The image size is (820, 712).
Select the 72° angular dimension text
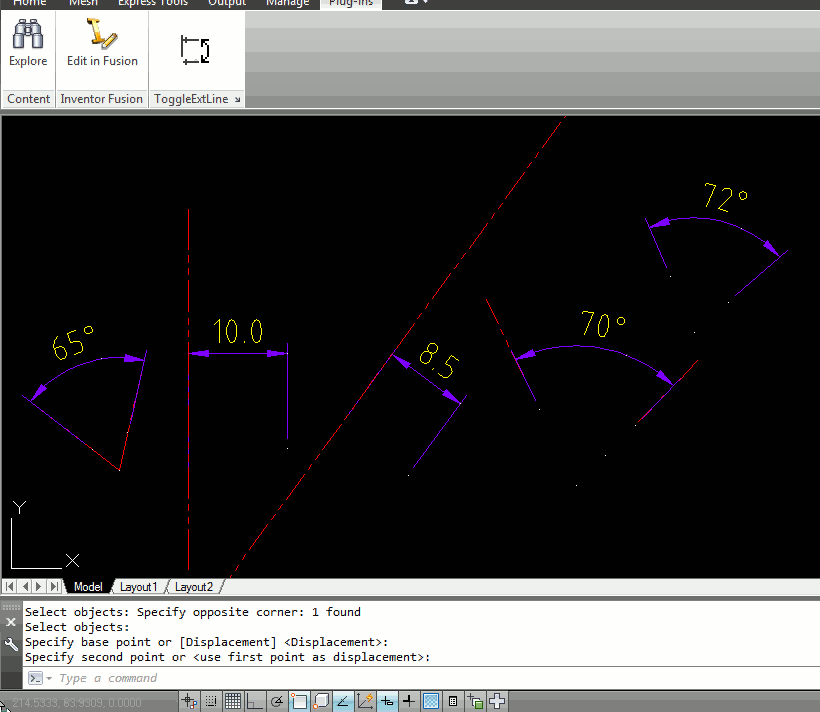click(x=726, y=197)
